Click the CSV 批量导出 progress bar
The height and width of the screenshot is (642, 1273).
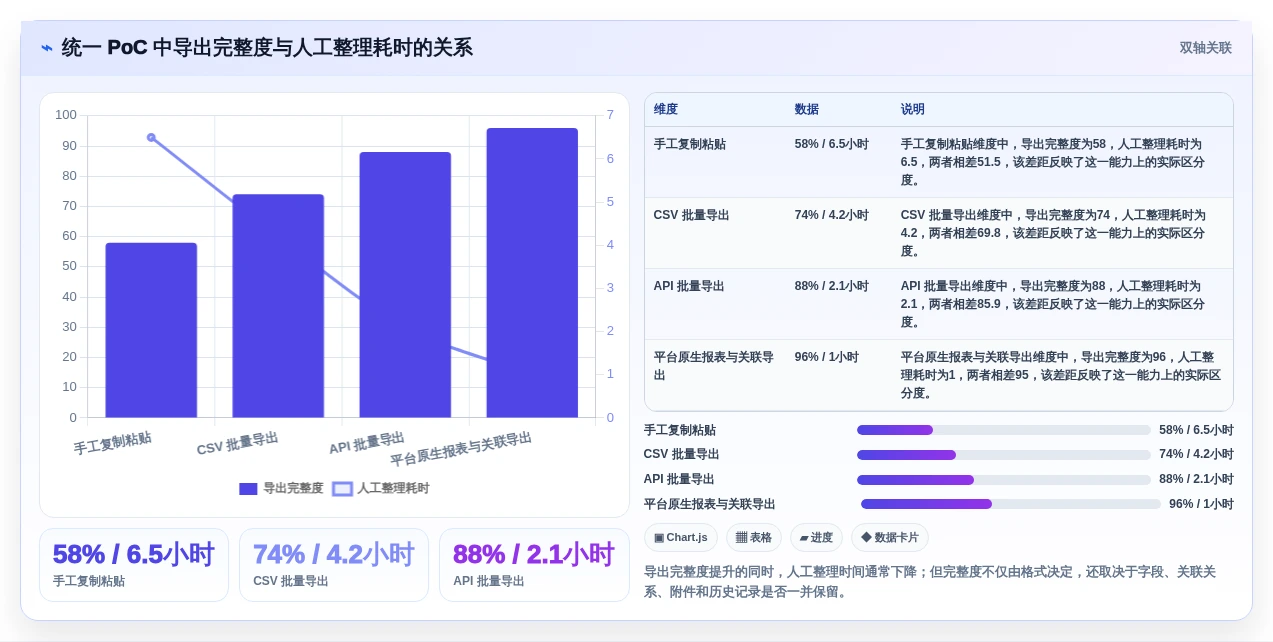pyautogui.click(x=1003, y=455)
